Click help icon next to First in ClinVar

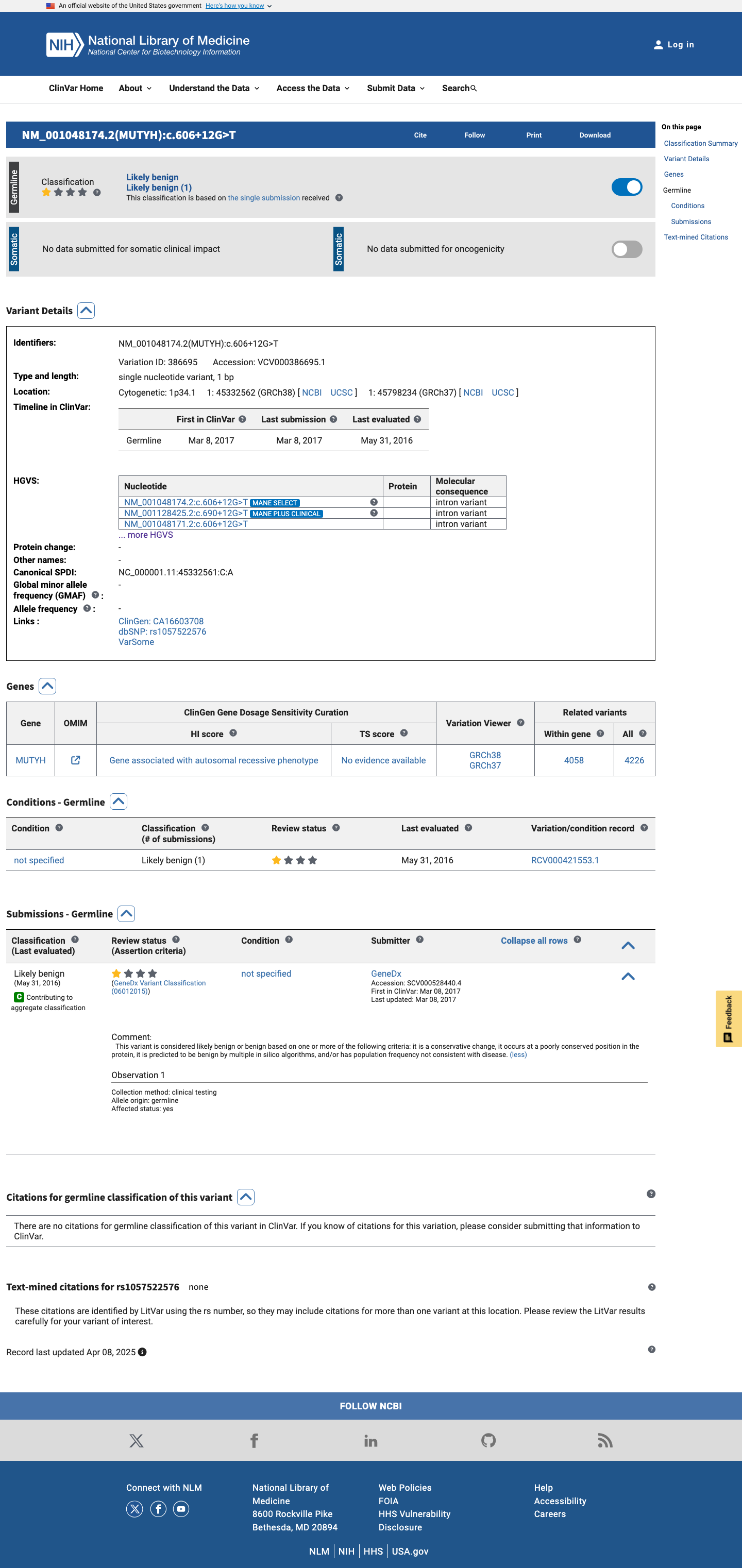[x=242, y=419]
